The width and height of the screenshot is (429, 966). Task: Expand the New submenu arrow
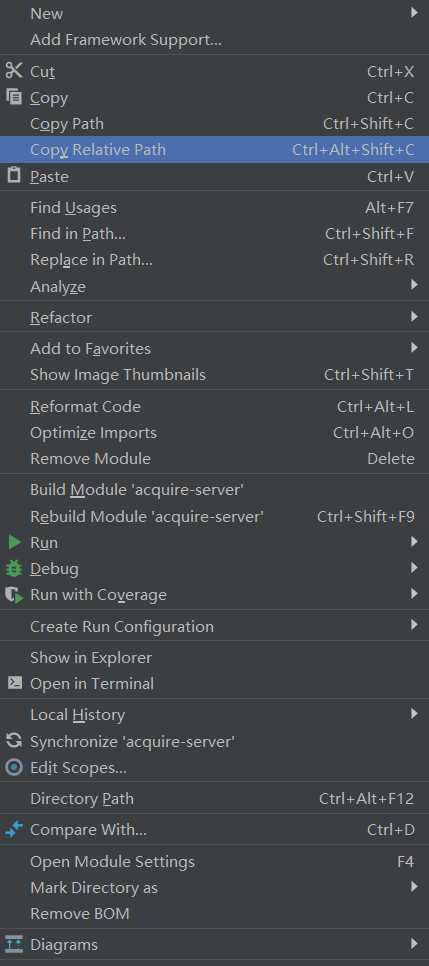click(414, 13)
